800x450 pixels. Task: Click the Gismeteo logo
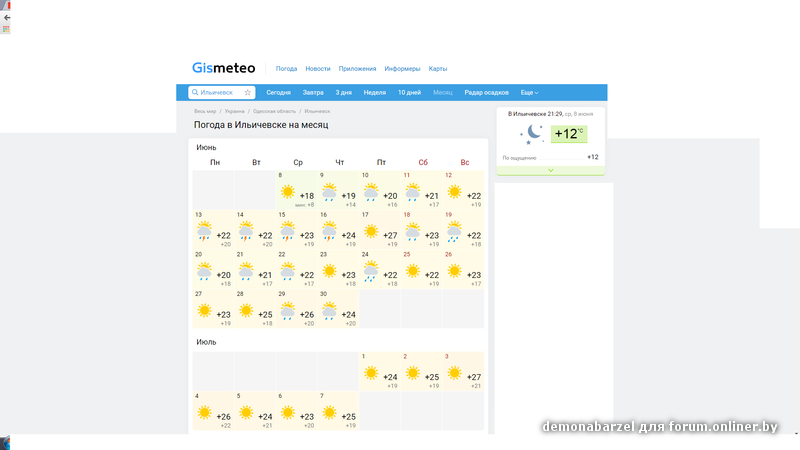click(x=223, y=68)
